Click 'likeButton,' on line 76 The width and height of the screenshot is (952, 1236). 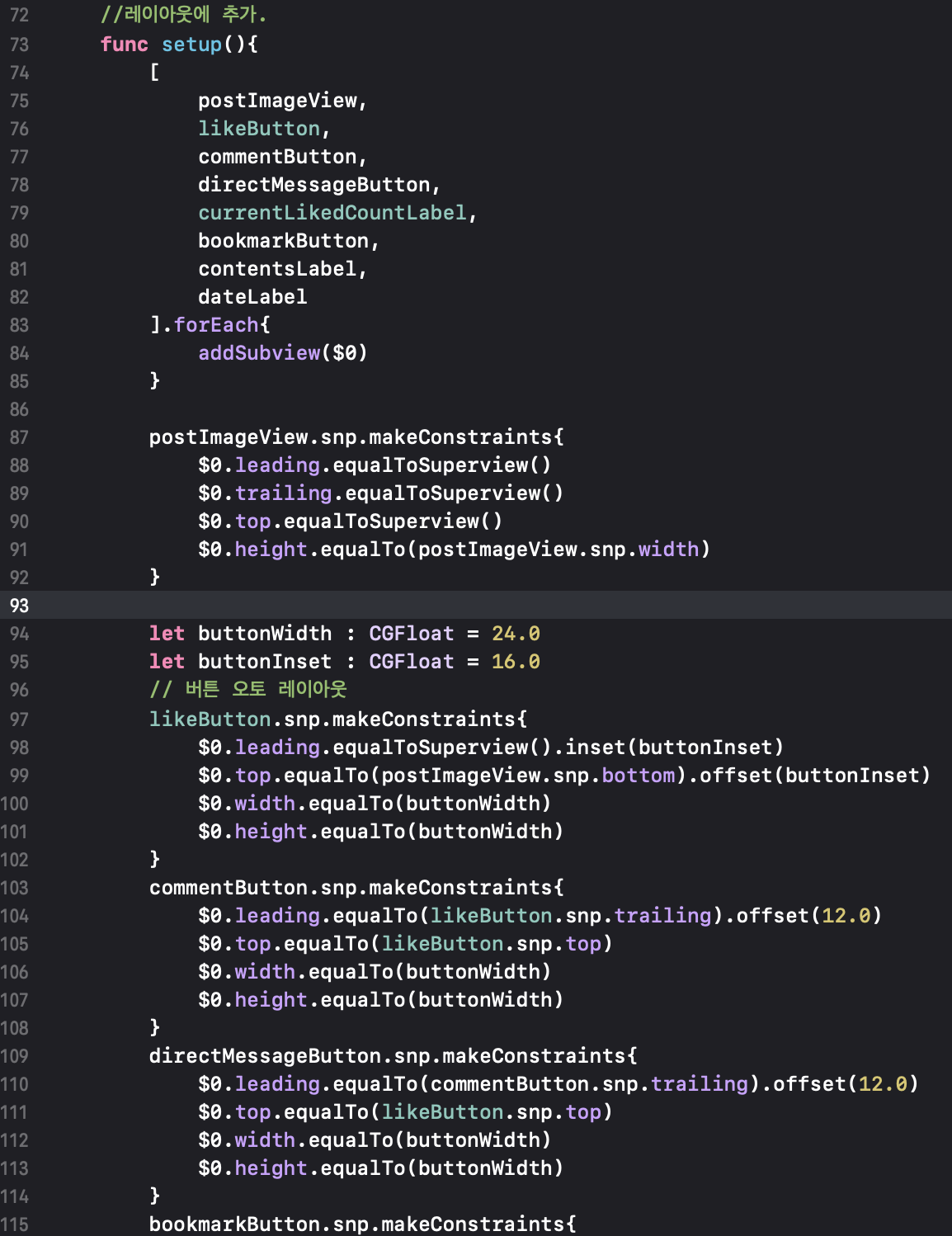coord(264,129)
